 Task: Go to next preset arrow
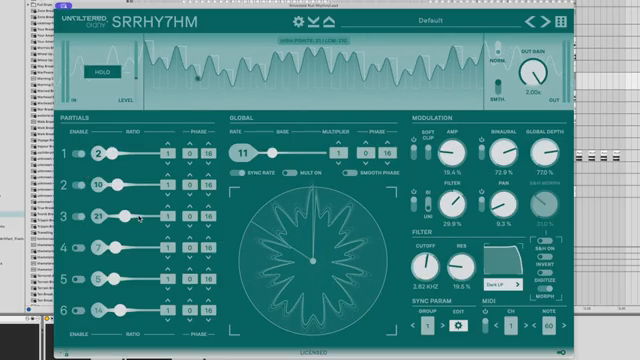545,22
